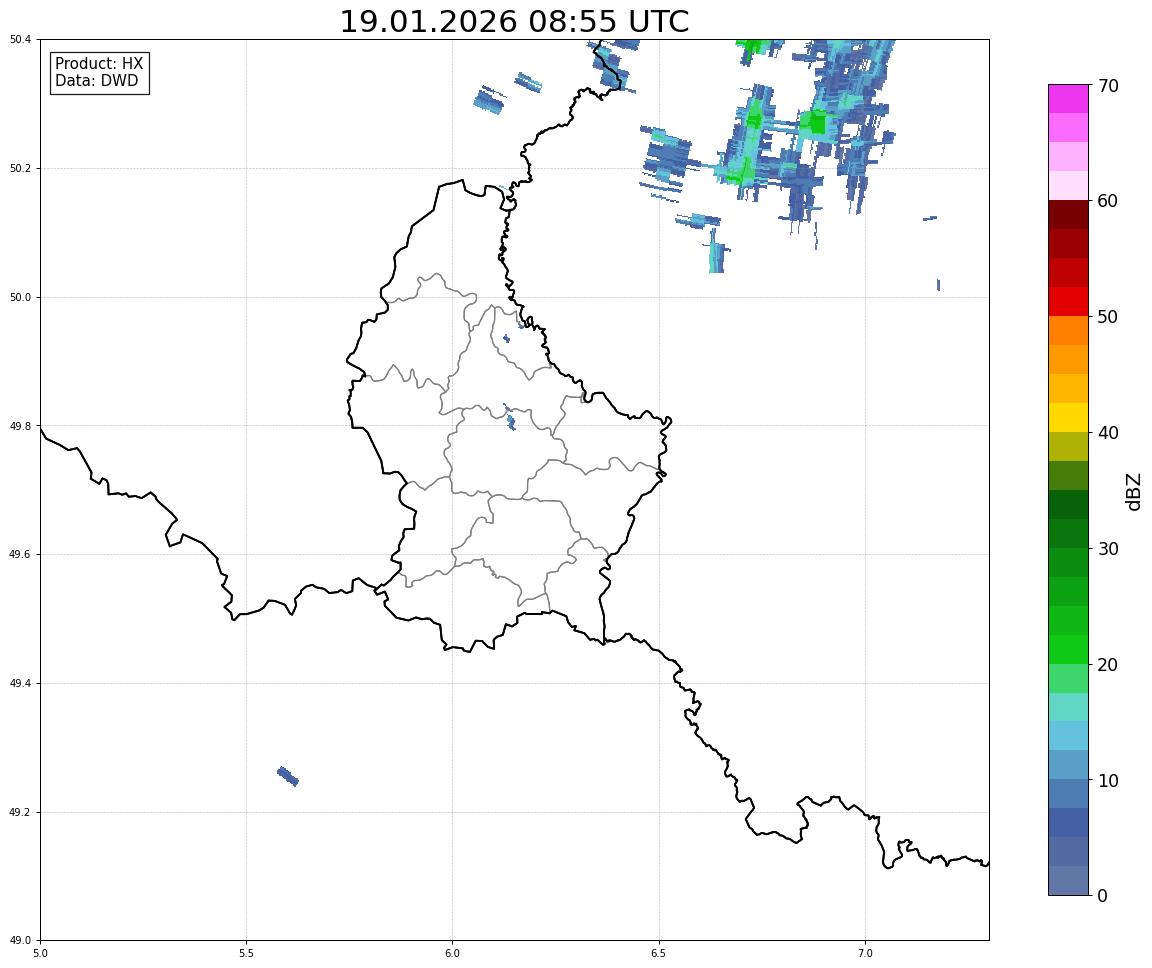Click the "Data: DWD" label
1152x968 pixels.
(96, 81)
